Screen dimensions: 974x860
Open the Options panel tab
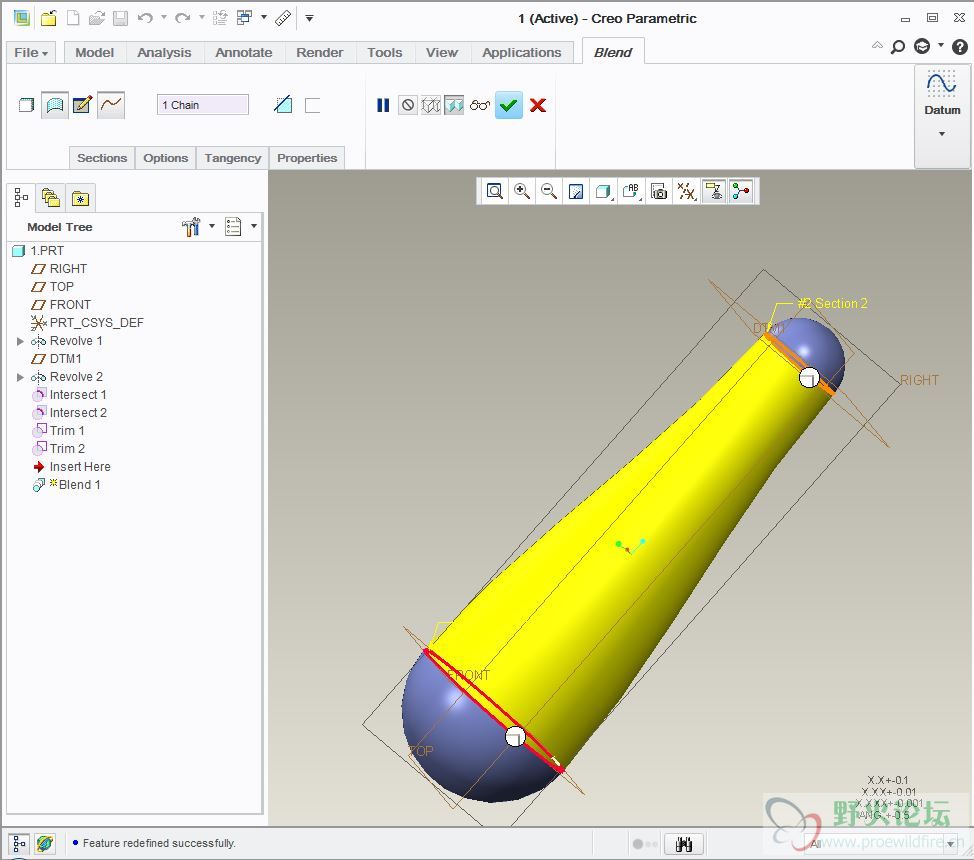point(165,158)
